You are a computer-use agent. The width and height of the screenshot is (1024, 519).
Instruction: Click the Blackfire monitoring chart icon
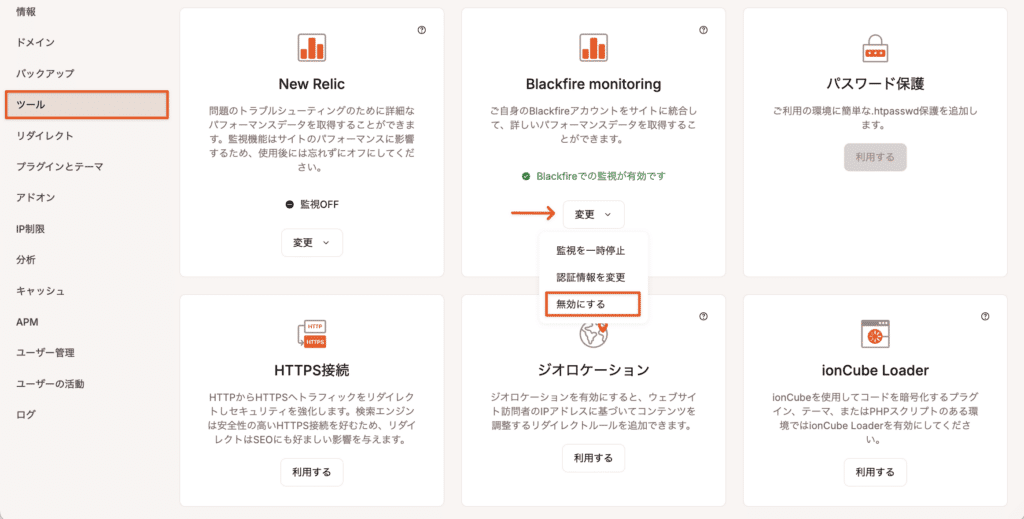594,47
